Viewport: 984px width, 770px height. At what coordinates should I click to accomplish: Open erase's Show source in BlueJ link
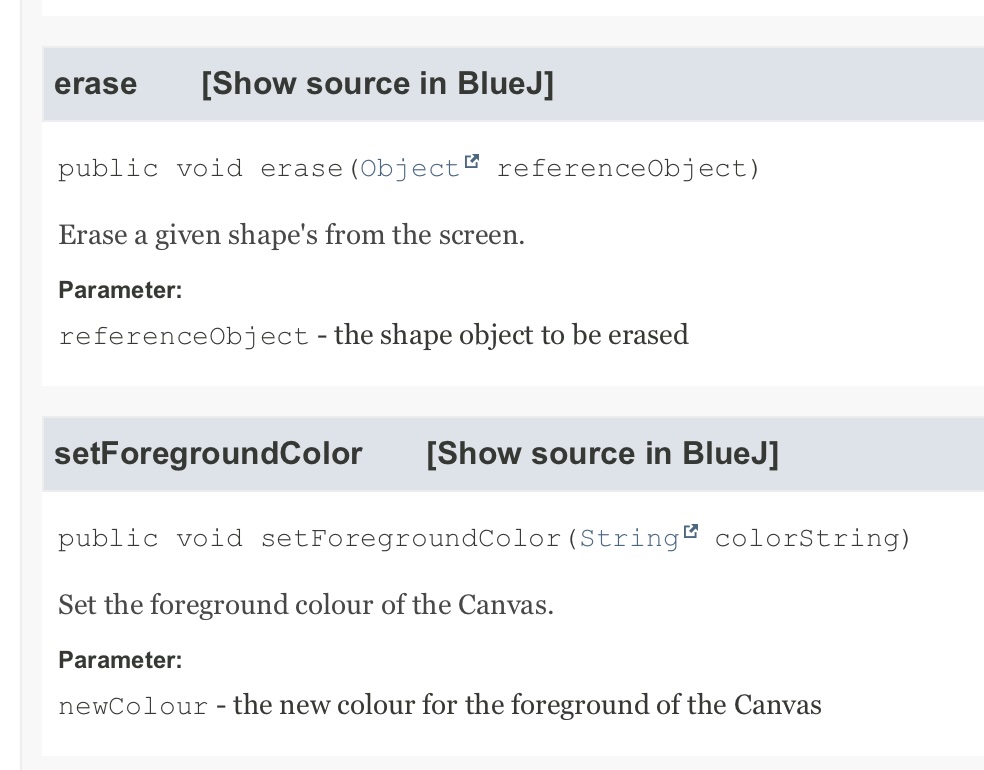[x=377, y=84]
